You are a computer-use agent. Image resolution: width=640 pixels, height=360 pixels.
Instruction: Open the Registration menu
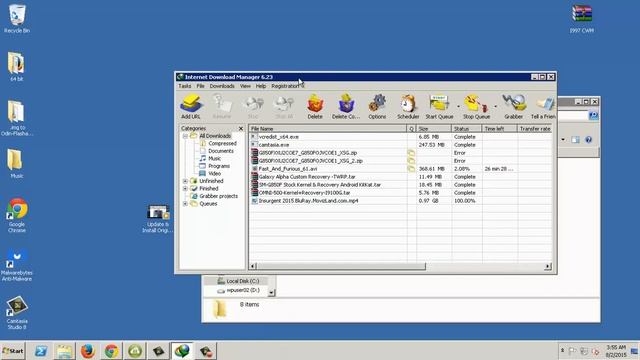[285, 86]
